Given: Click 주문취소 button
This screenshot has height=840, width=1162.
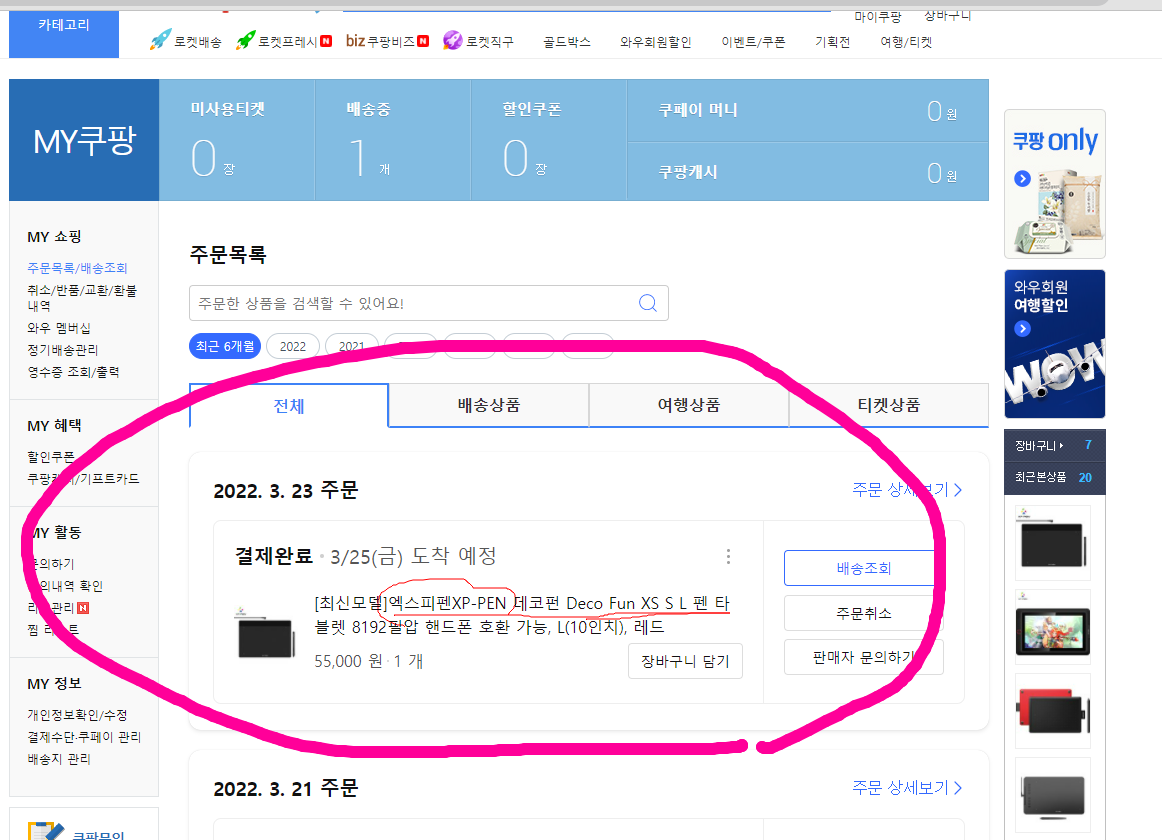Looking at the screenshot, I should coord(863,613).
